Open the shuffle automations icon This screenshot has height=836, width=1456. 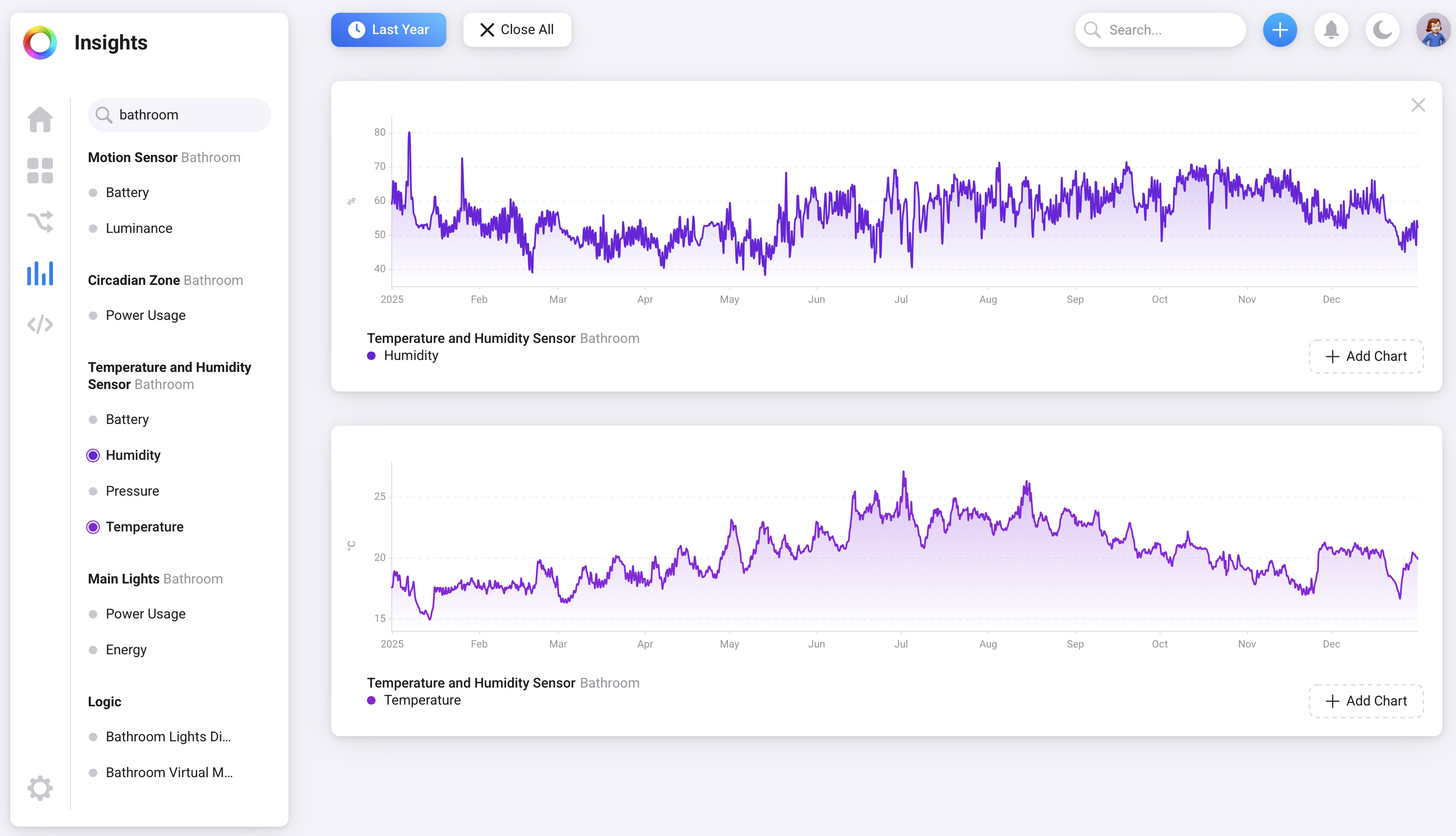tap(40, 222)
